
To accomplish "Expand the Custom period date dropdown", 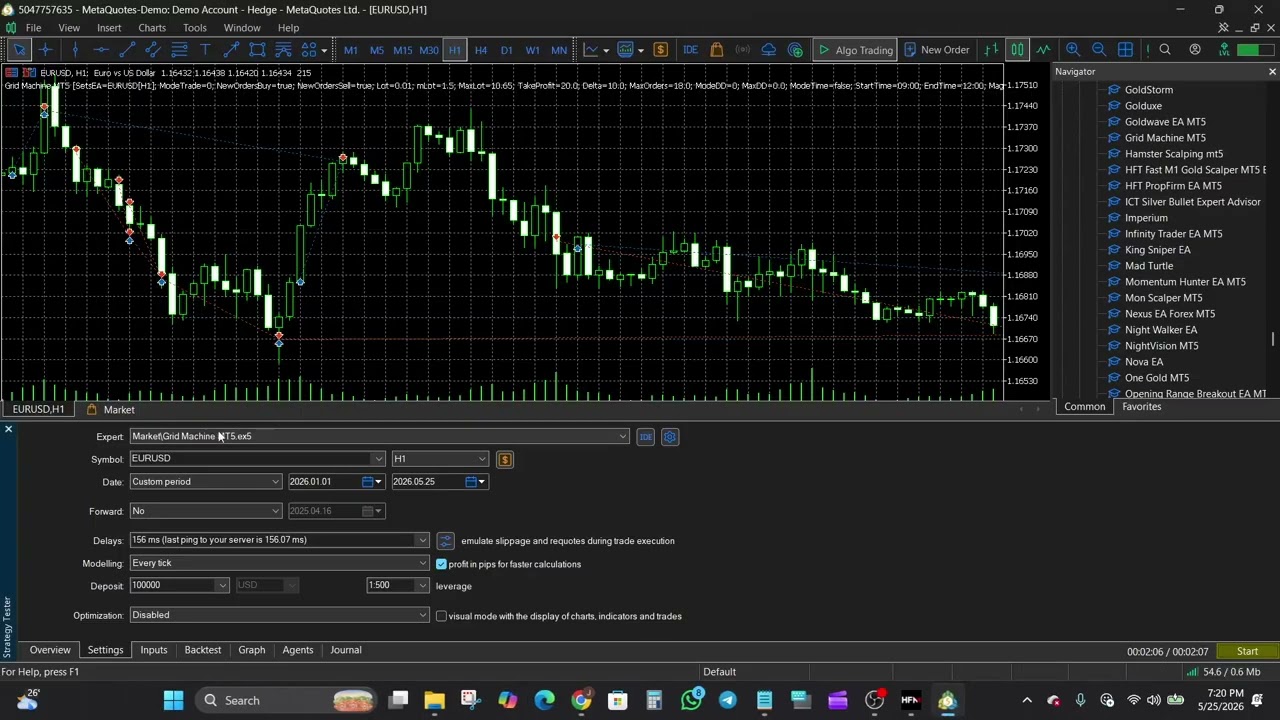I will (275, 482).
